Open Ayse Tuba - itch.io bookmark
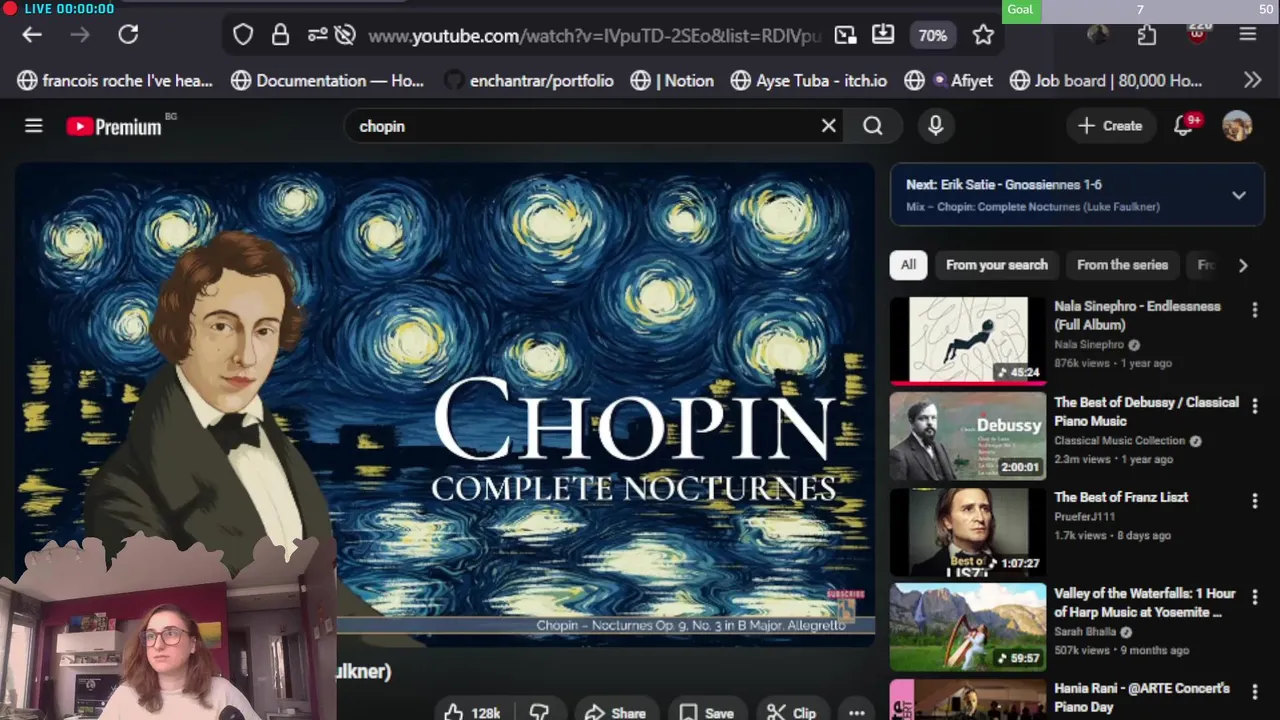Image resolution: width=1280 pixels, height=720 pixels. click(x=808, y=80)
